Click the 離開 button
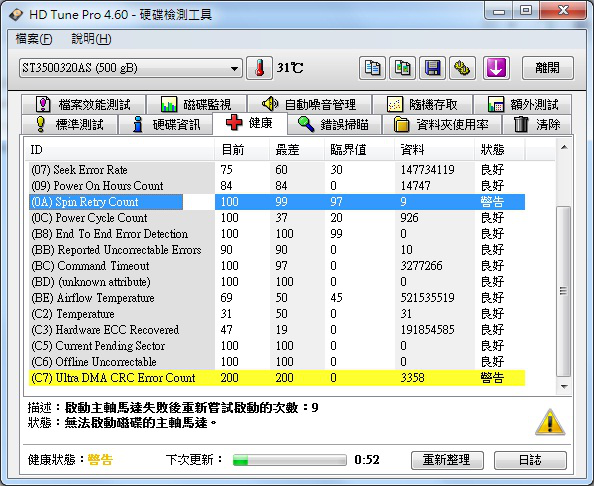594x486 pixels. pos(547,68)
